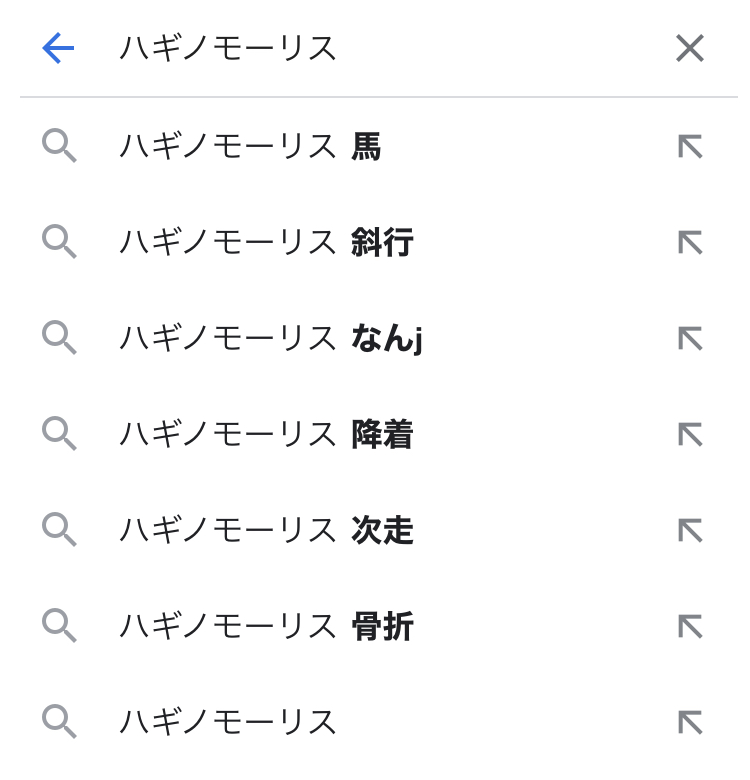This screenshot has height=780, width=750.
Task: Clear the search text with X
Action: pos(689,48)
